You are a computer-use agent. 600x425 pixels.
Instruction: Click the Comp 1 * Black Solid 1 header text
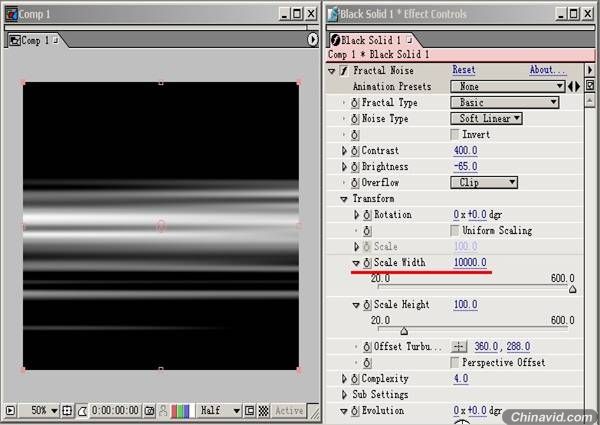378,55
